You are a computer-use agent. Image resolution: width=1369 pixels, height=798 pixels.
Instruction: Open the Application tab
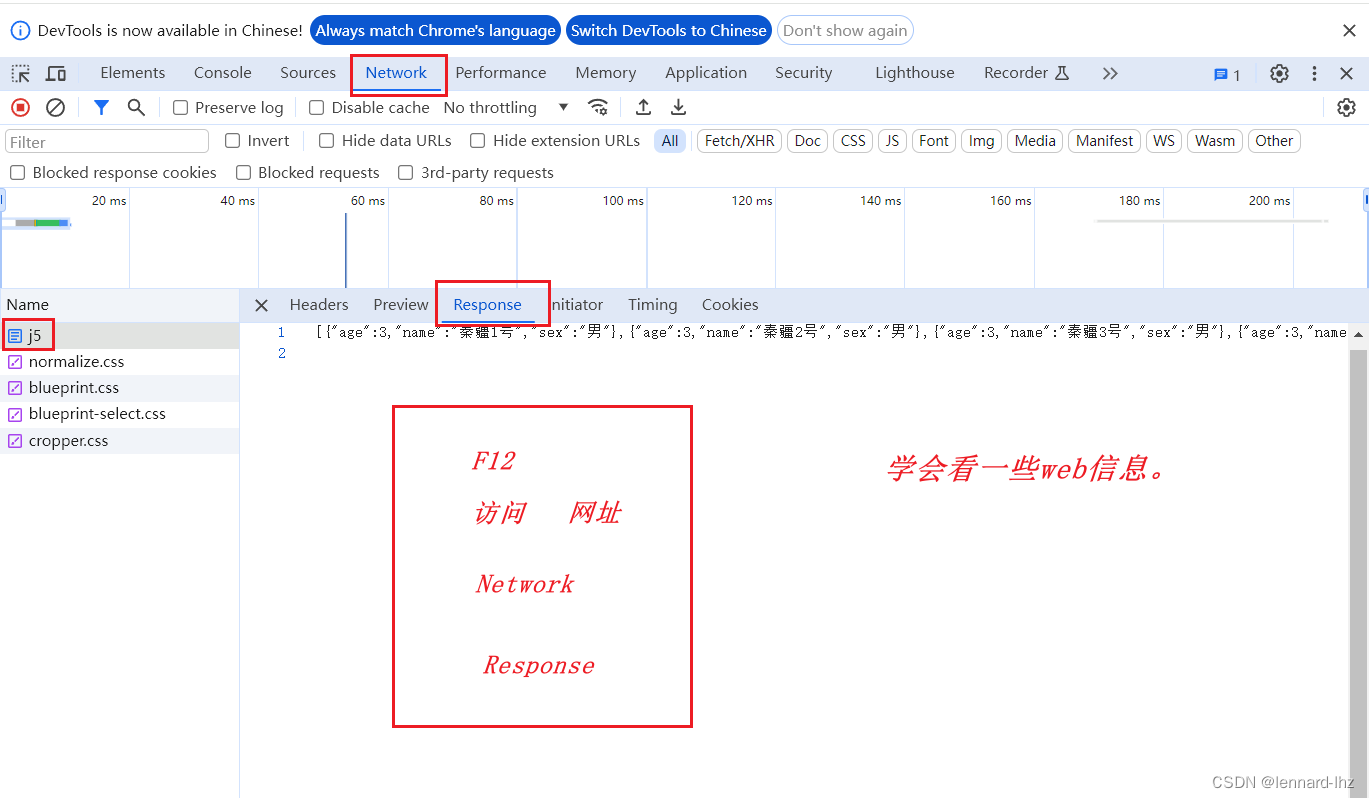pos(706,73)
